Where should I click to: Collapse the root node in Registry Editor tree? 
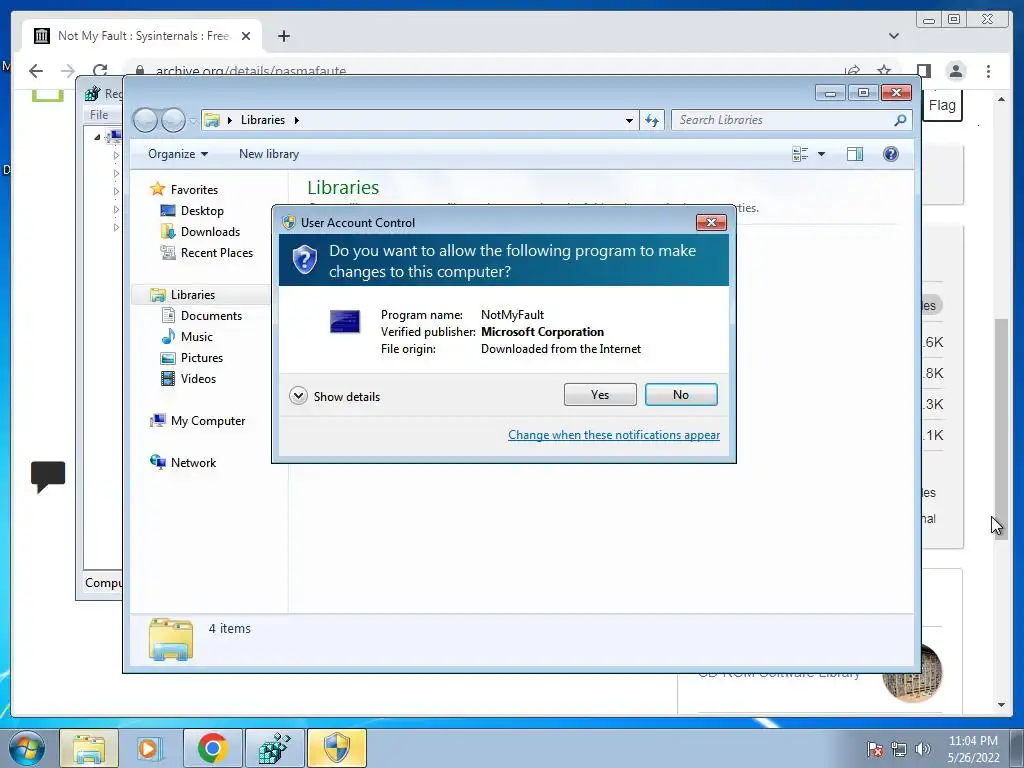click(x=97, y=136)
